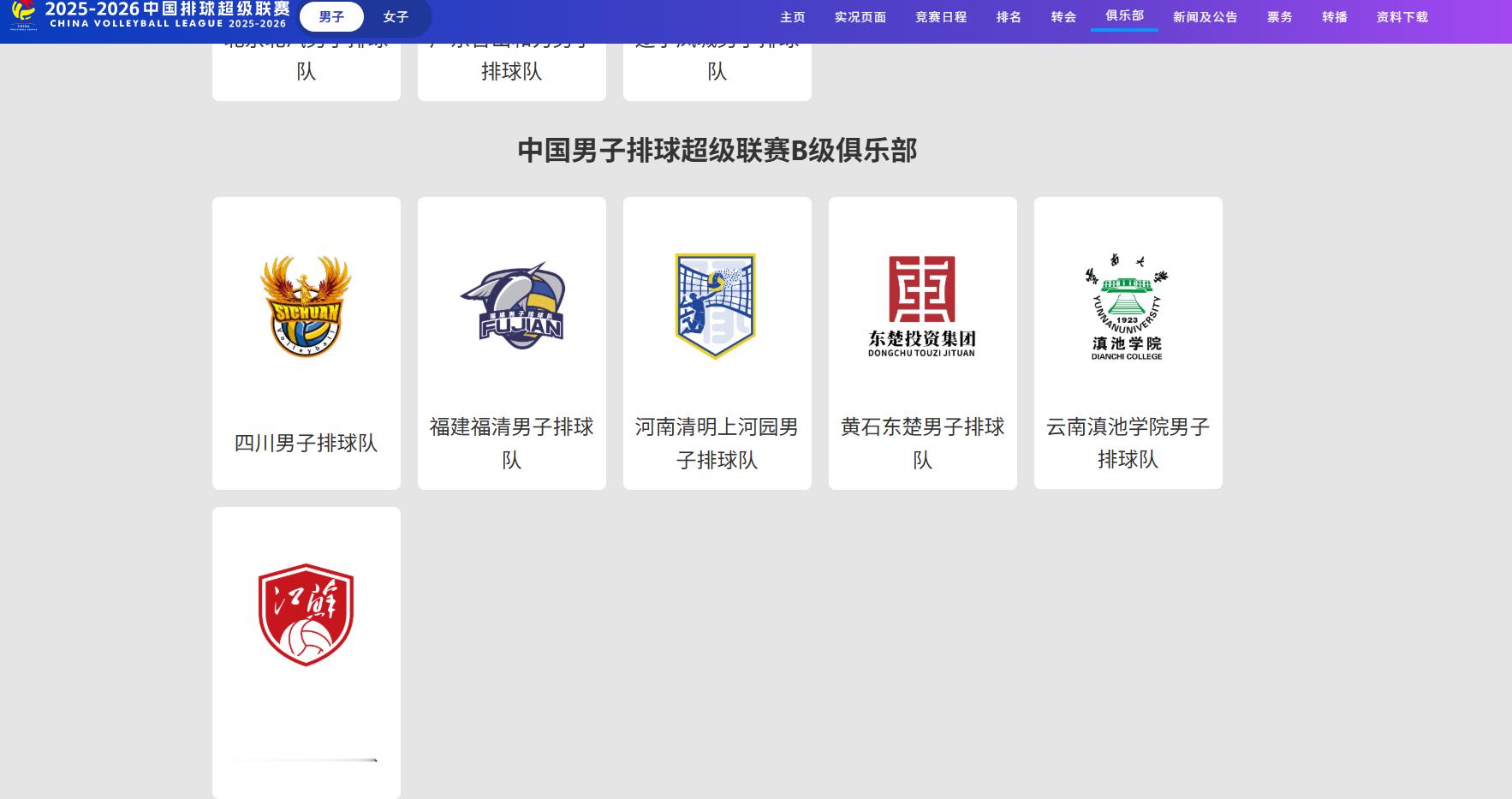Open 黄石东楚男子排球队 team name link
The height and width of the screenshot is (799, 1512).
[x=923, y=443]
